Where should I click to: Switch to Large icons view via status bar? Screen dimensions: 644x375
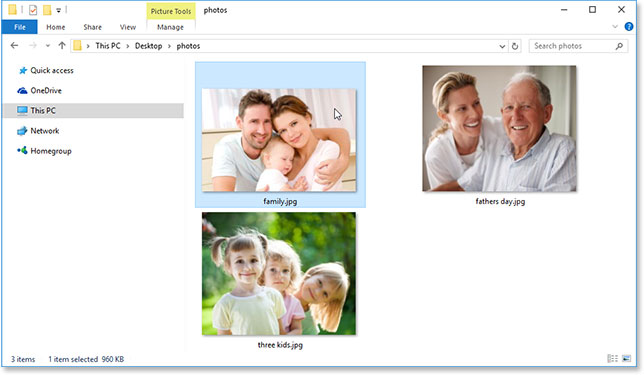[626, 359]
